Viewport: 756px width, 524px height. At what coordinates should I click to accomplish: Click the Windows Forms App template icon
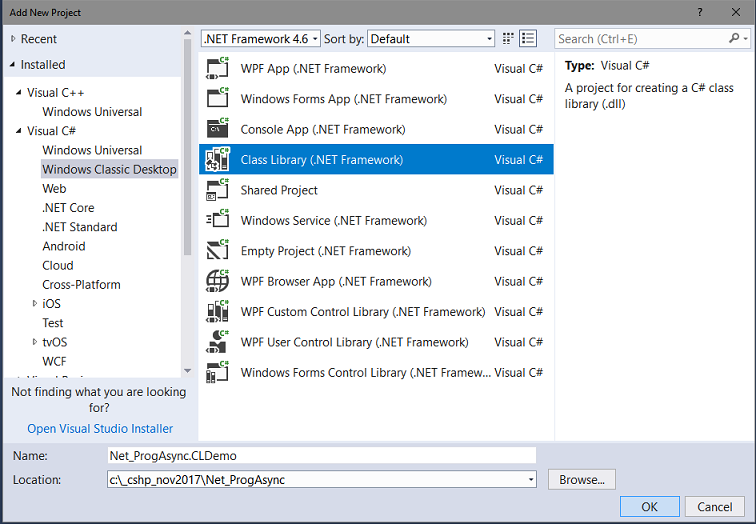217,99
